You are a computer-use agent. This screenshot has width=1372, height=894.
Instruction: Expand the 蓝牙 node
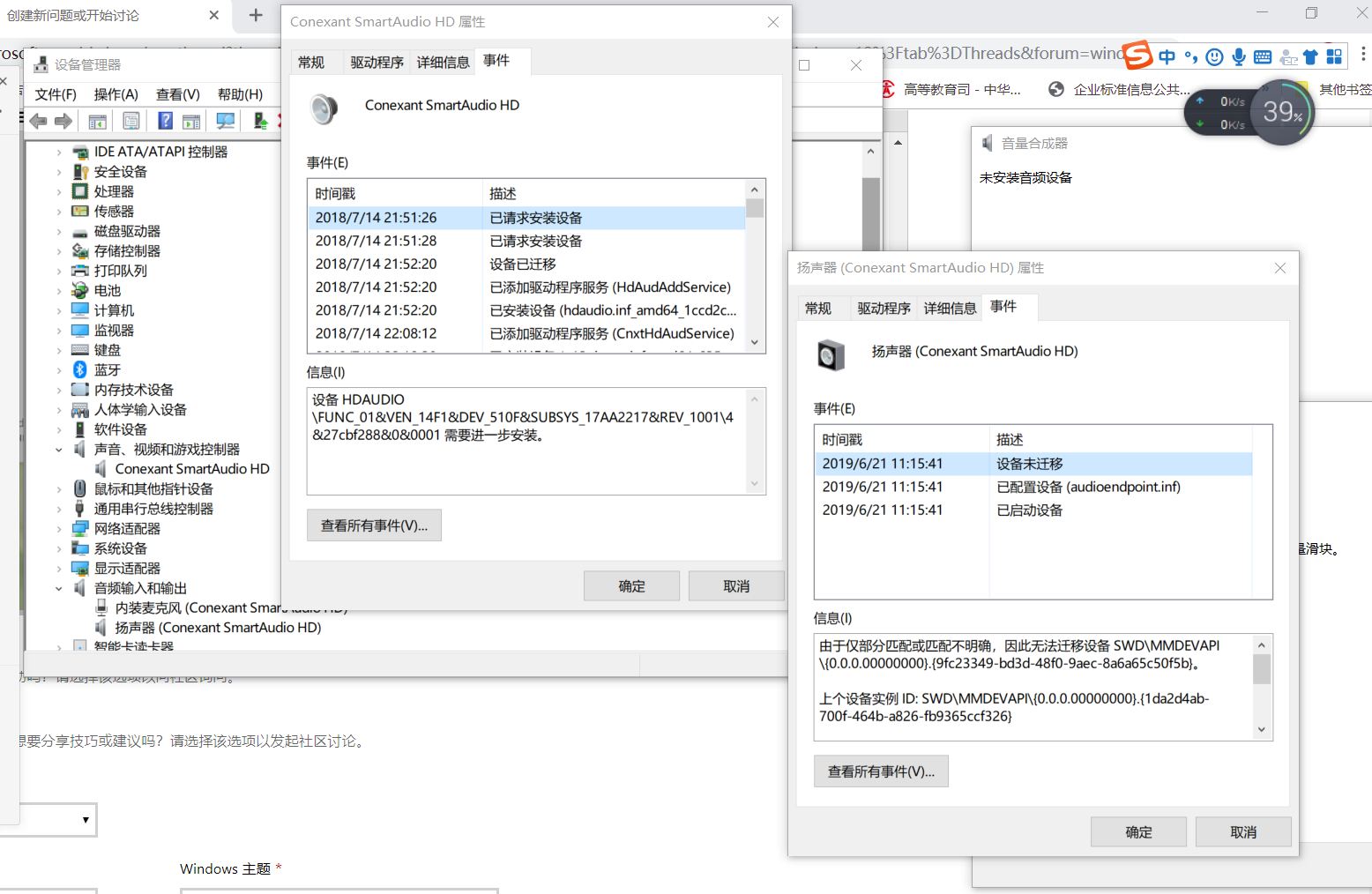pyautogui.click(x=59, y=370)
